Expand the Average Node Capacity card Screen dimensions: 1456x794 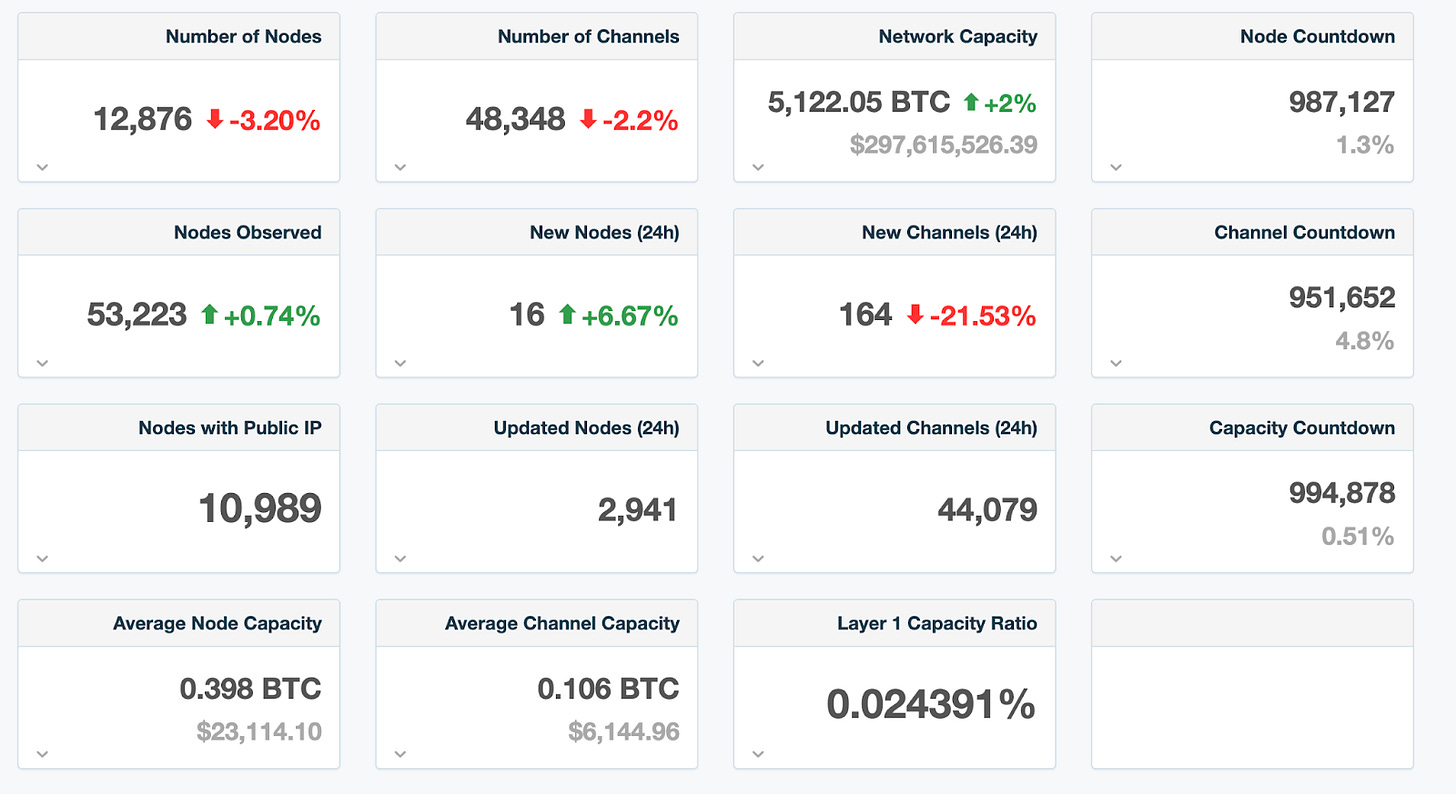click(x=42, y=753)
